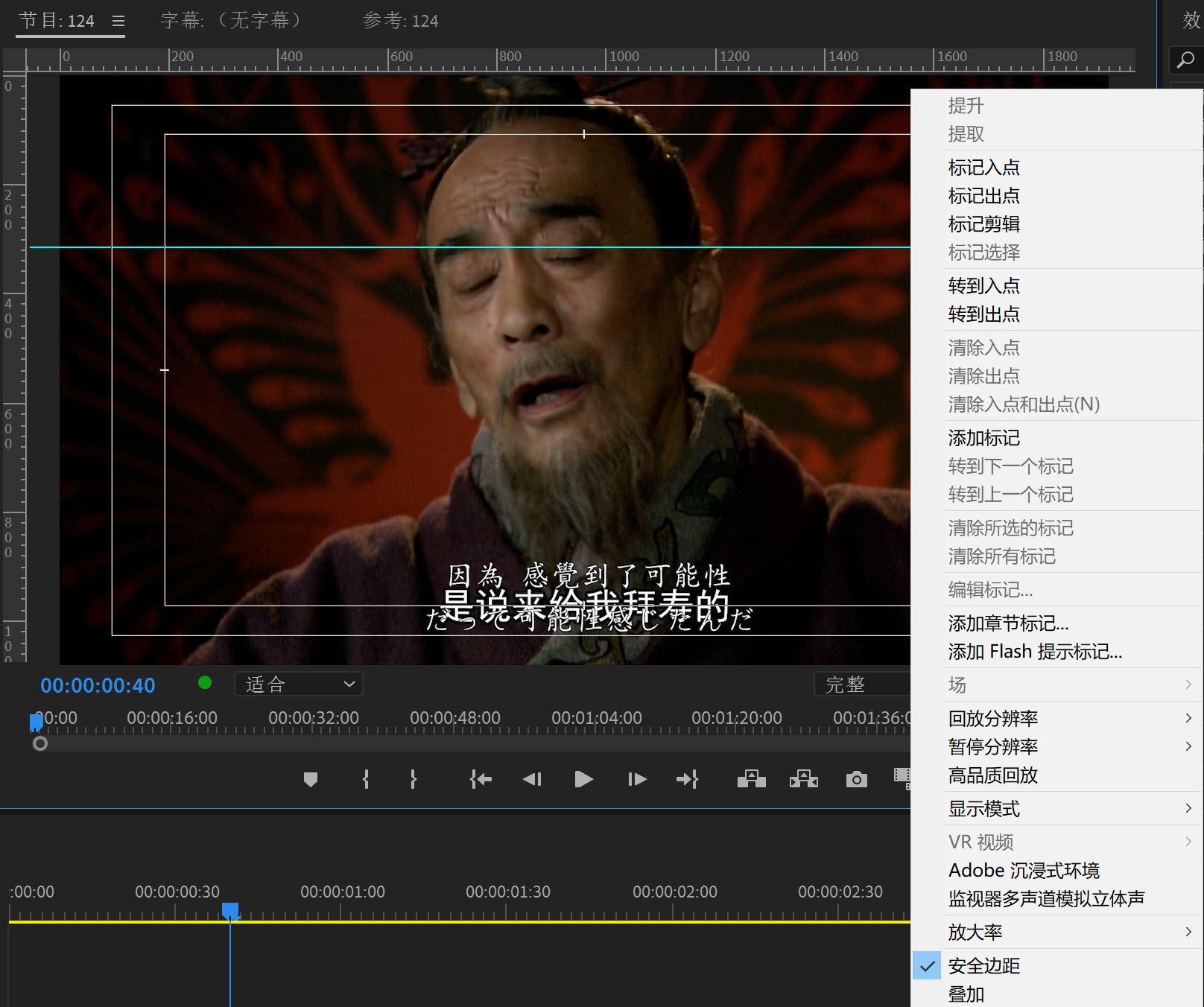Switch to the 节目: 124 tab
Image resolution: width=1204 pixels, height=1007 pixels.
57,21
